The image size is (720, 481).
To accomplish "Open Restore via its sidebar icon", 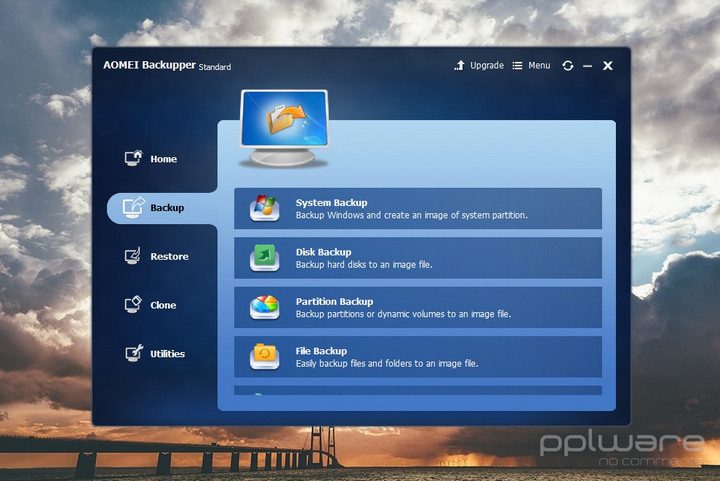I will (x=133, y=257).
